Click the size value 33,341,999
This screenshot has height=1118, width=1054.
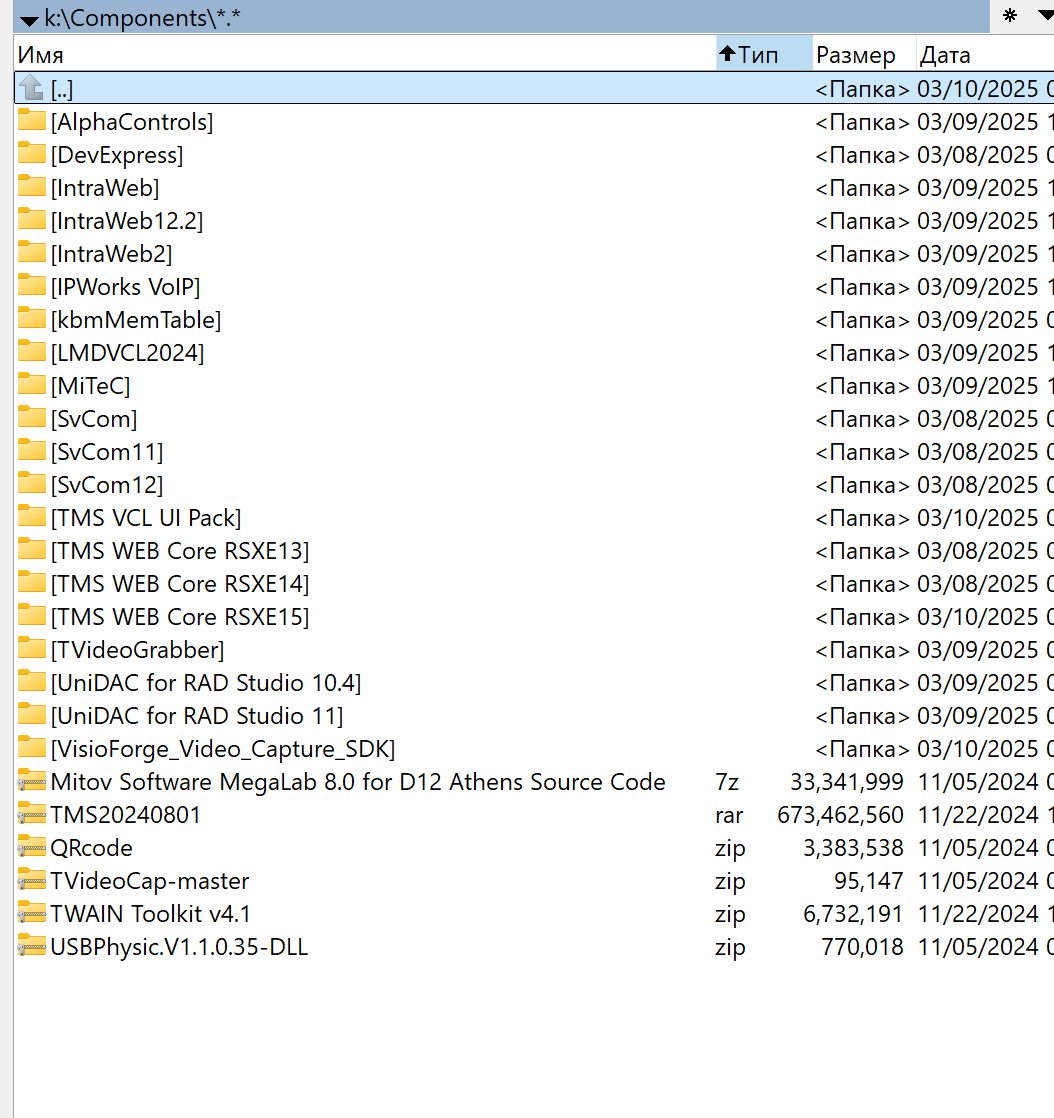pos(846,782)
